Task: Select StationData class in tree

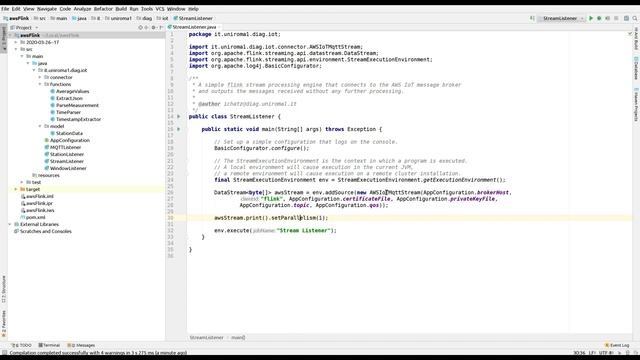Action: click(x=69, y=133)
